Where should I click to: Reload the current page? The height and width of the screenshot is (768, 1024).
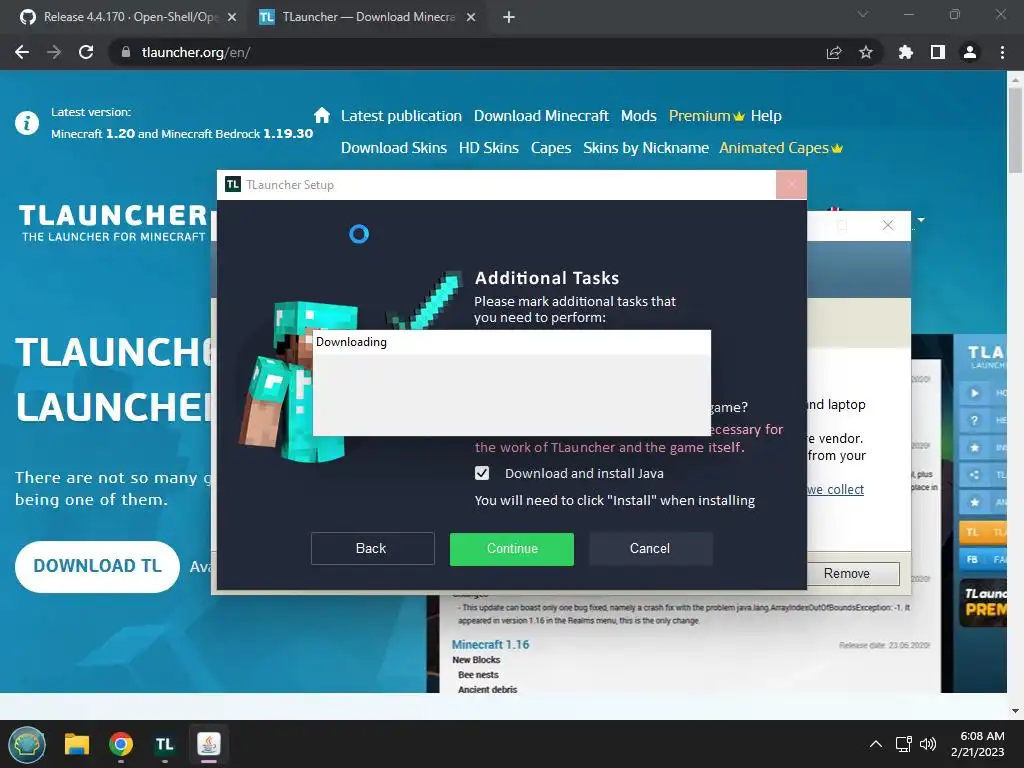[x=86, y=52]
